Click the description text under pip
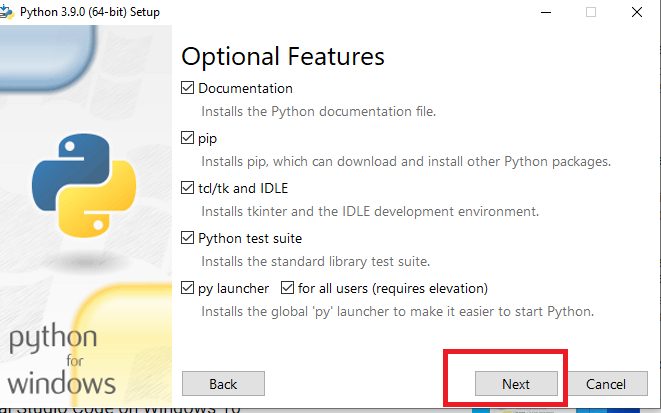Screen dimensions: 661x413 pyautogui.click(x=405, y=161)
